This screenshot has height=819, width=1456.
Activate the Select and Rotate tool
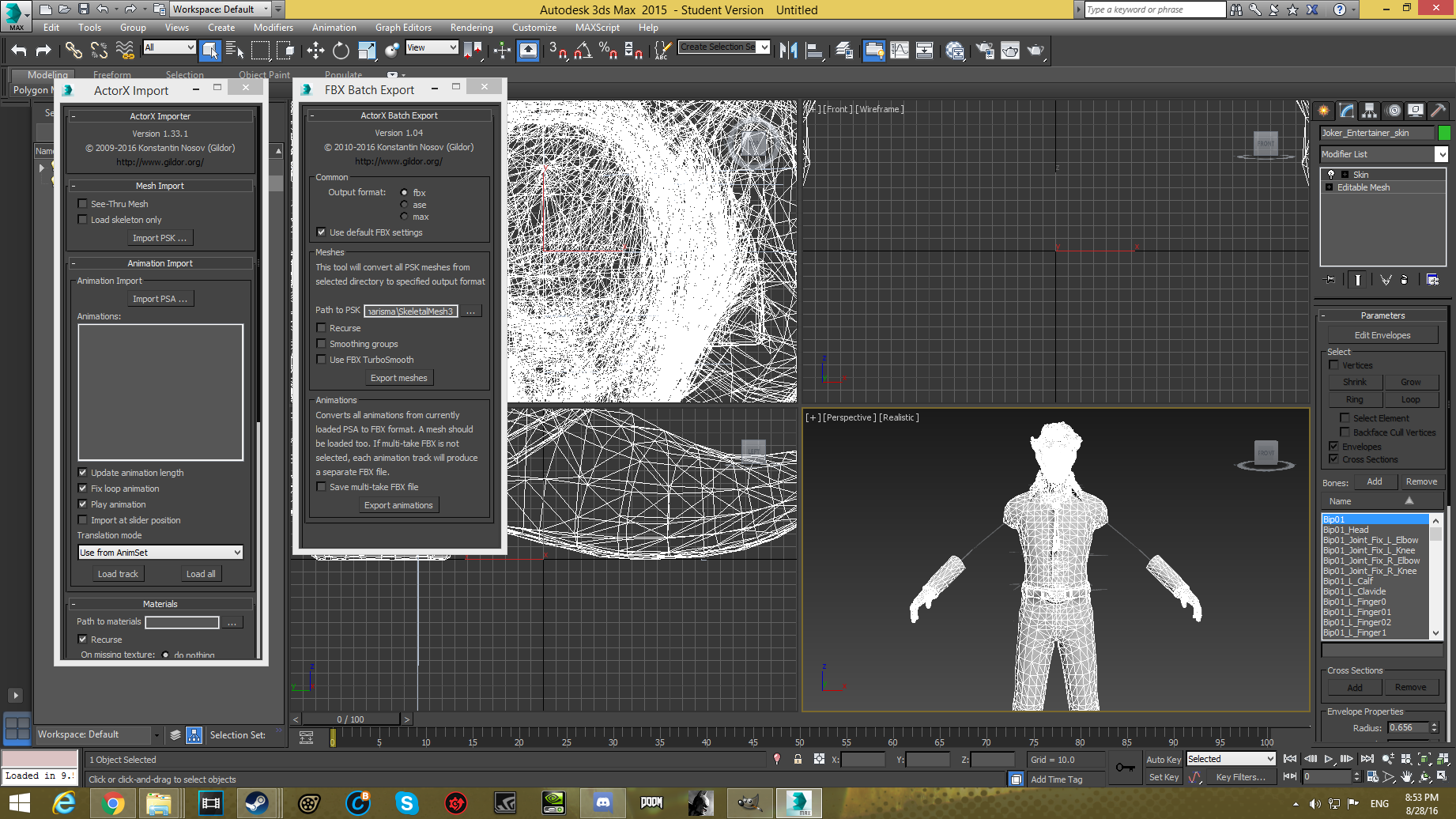click(x=341, y=51)
